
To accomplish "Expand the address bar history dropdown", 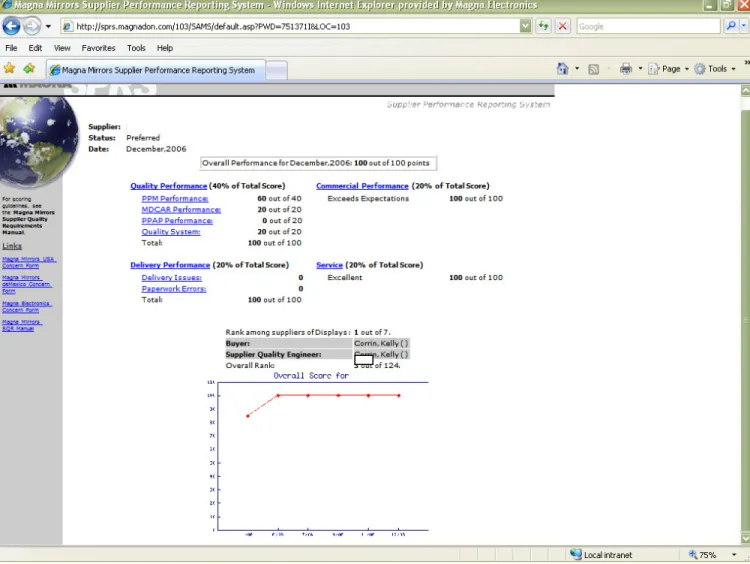I will pyautogui.click(x=525, y=26).
